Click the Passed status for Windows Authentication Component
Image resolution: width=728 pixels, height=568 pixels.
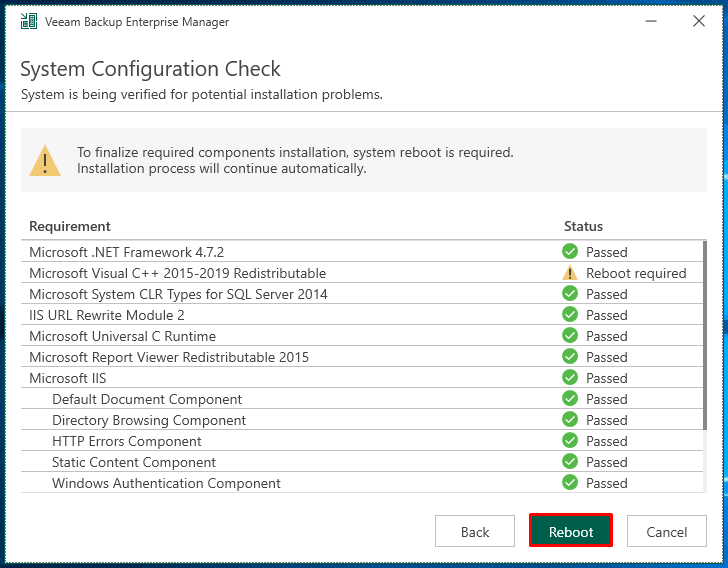(606, 483)
